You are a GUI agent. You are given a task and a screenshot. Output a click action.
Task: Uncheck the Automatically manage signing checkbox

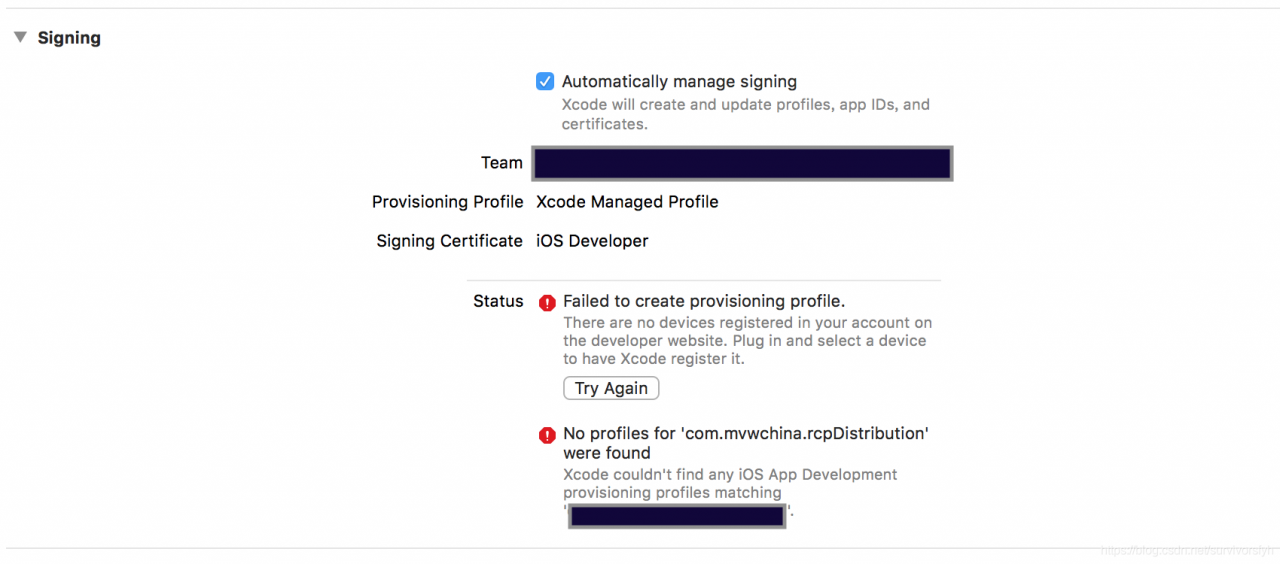545,82
